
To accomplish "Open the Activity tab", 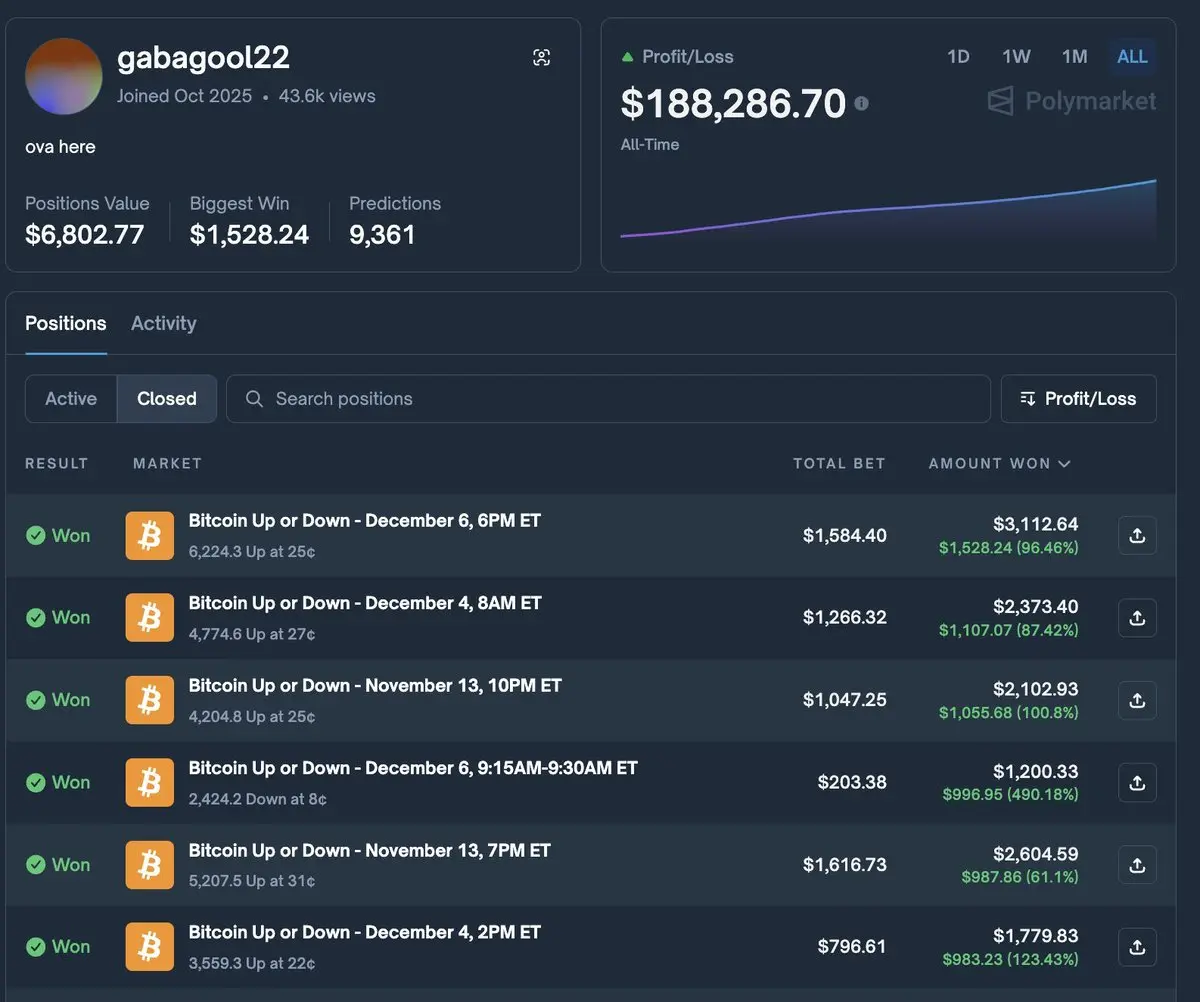I will (x=164, y=323).
